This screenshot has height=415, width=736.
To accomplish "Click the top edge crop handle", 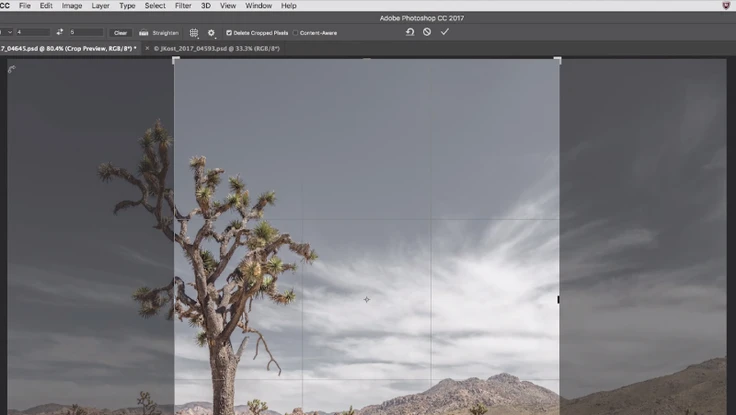I will click(x=367, y=59).
